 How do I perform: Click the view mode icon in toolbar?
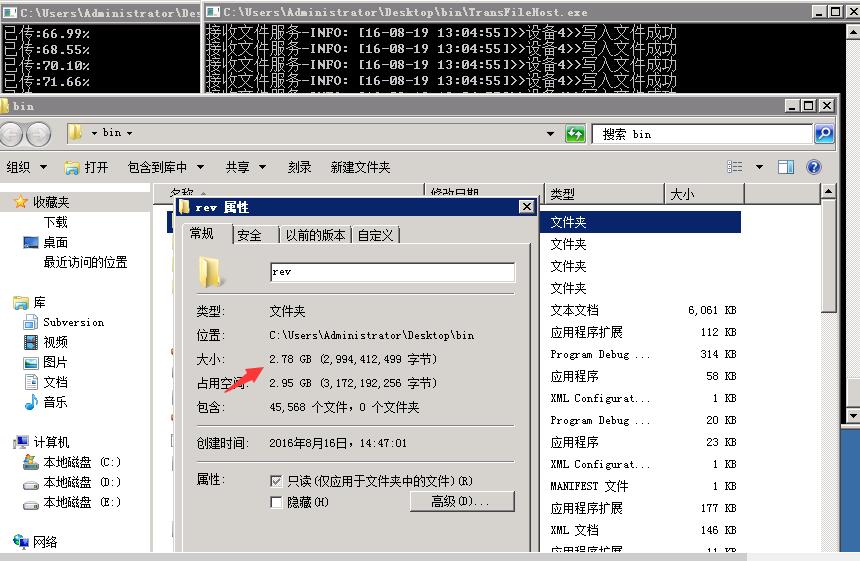click(734, 167)
